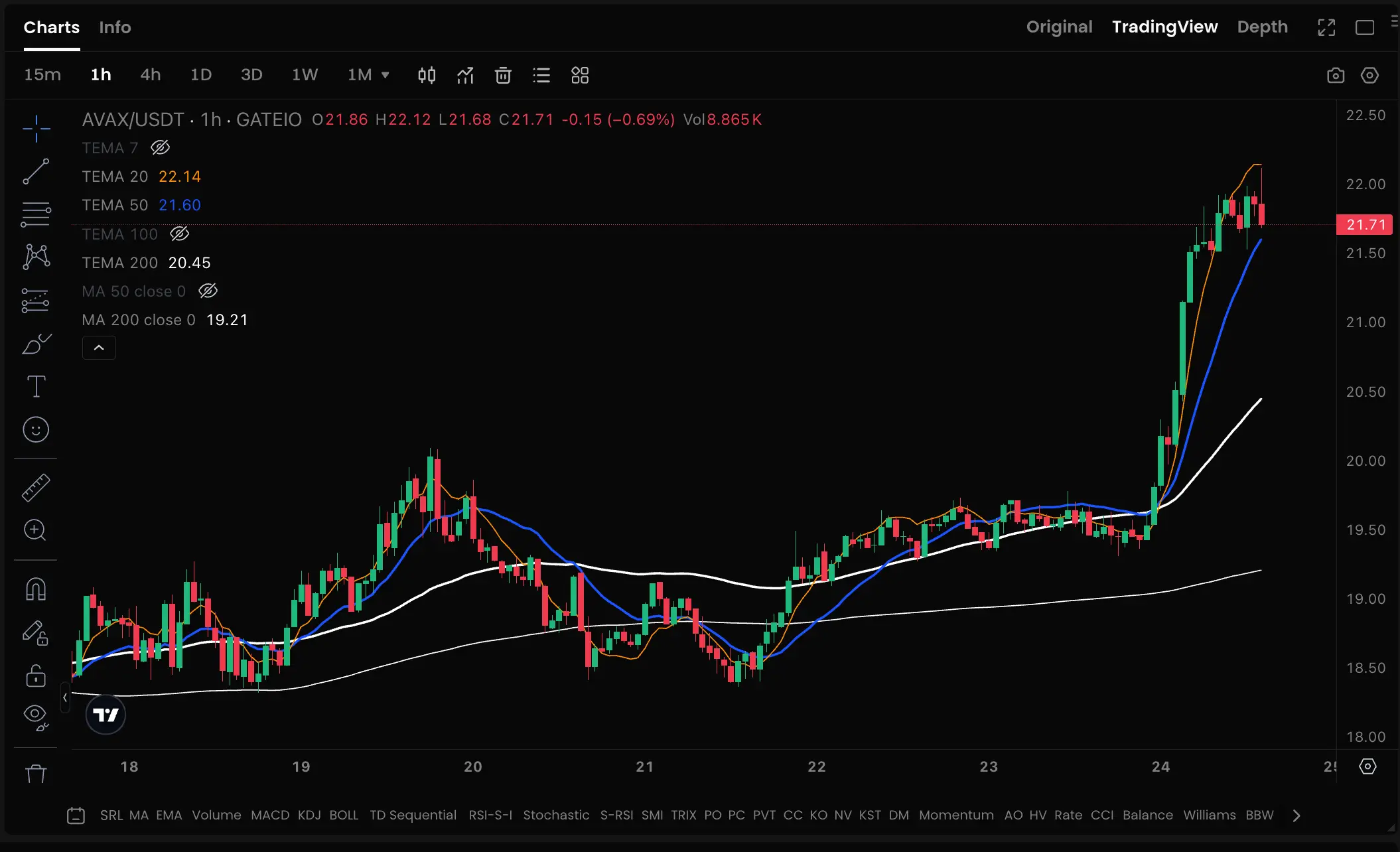Click the indicators icon in toolbar

click(x=465, y=75)
